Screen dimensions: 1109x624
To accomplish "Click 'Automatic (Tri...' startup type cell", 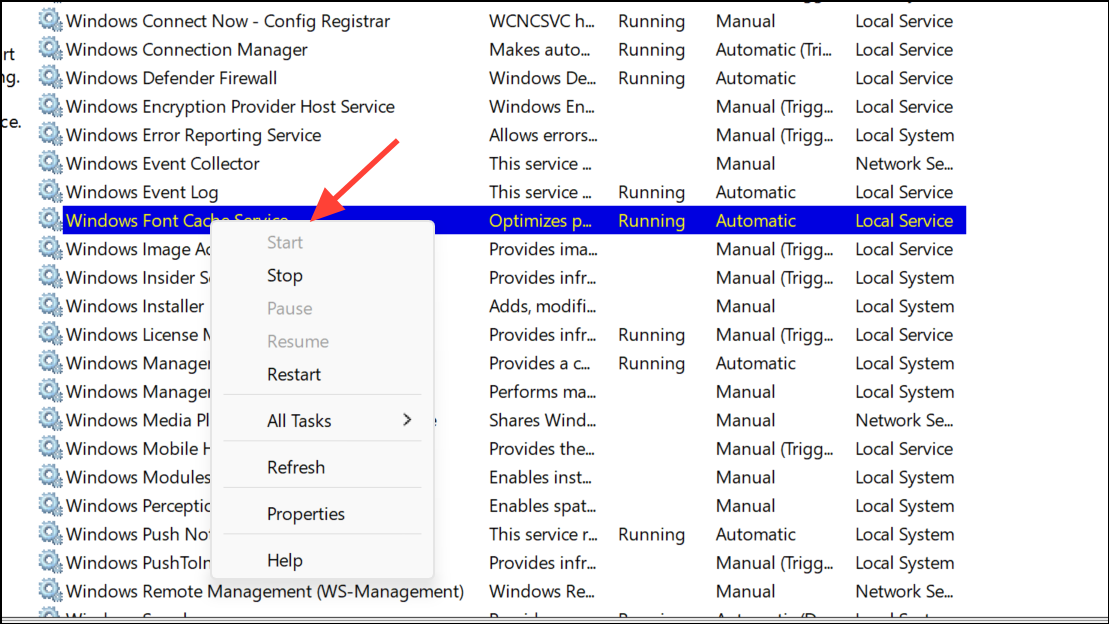I will (774, 50).
